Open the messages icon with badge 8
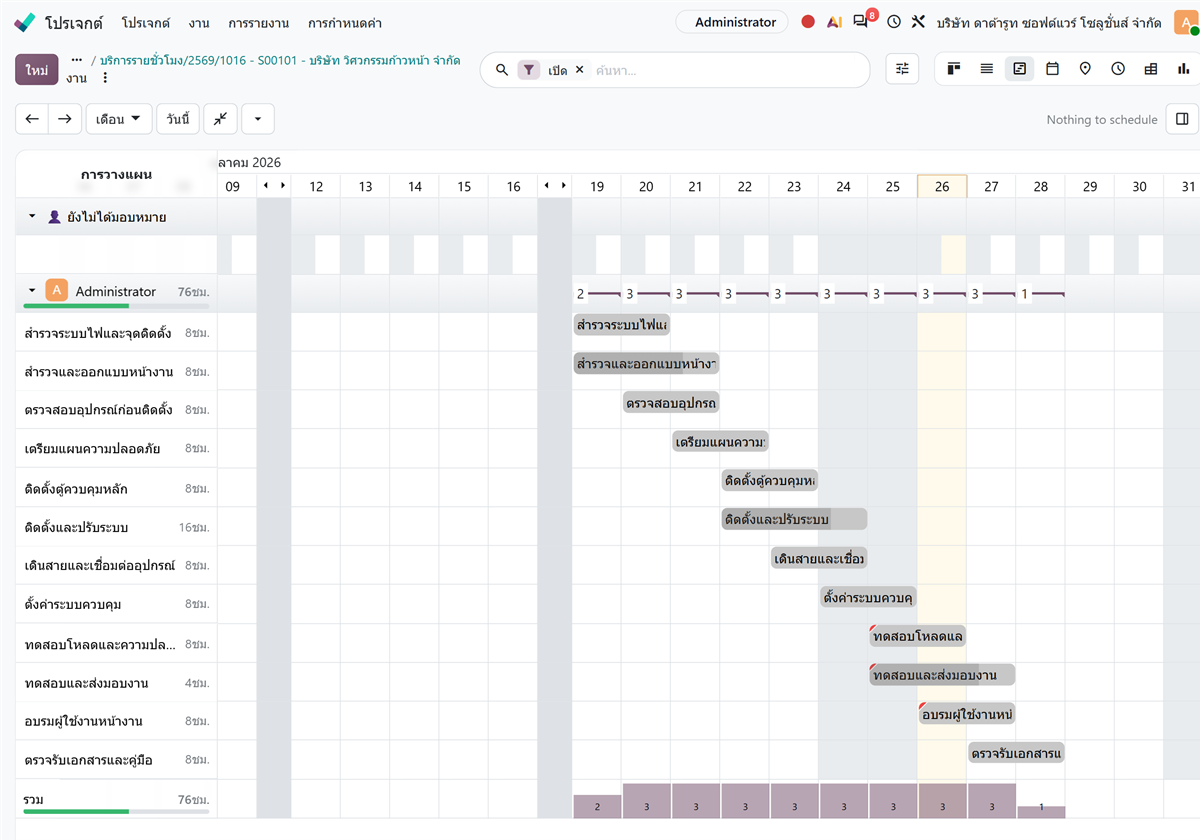The image size is (1200, 840). coord(862,20)
